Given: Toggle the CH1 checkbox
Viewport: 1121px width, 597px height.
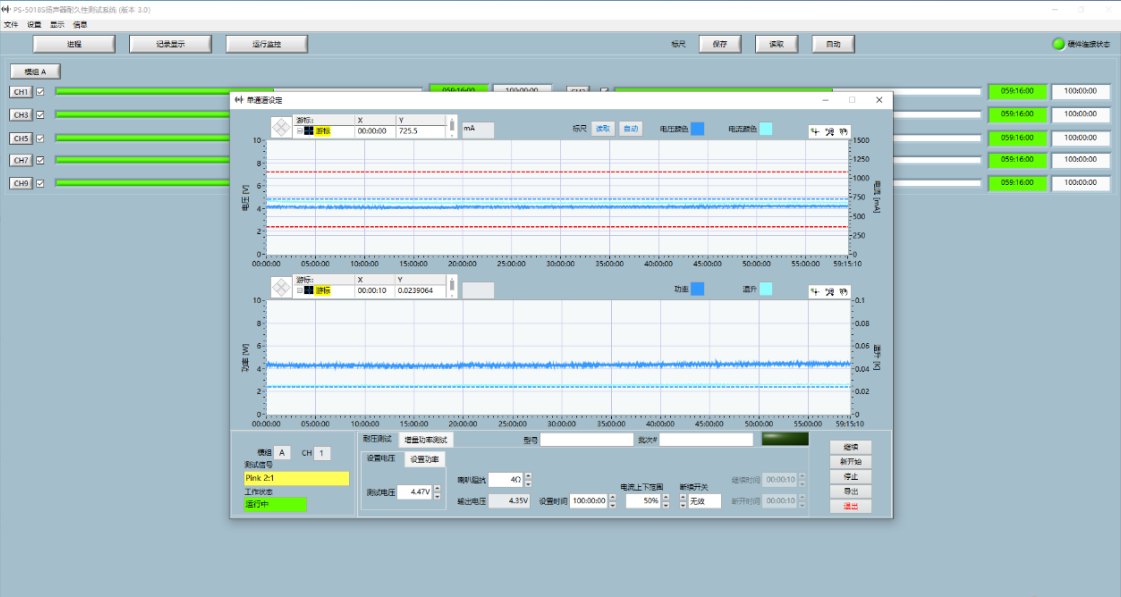Looking at the screenshot, I should (x=41, y=92).
